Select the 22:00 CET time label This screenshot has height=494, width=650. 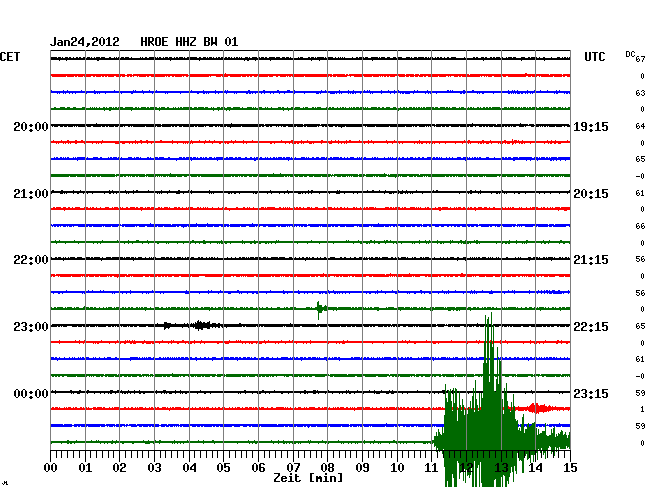(x=31, y=260)
